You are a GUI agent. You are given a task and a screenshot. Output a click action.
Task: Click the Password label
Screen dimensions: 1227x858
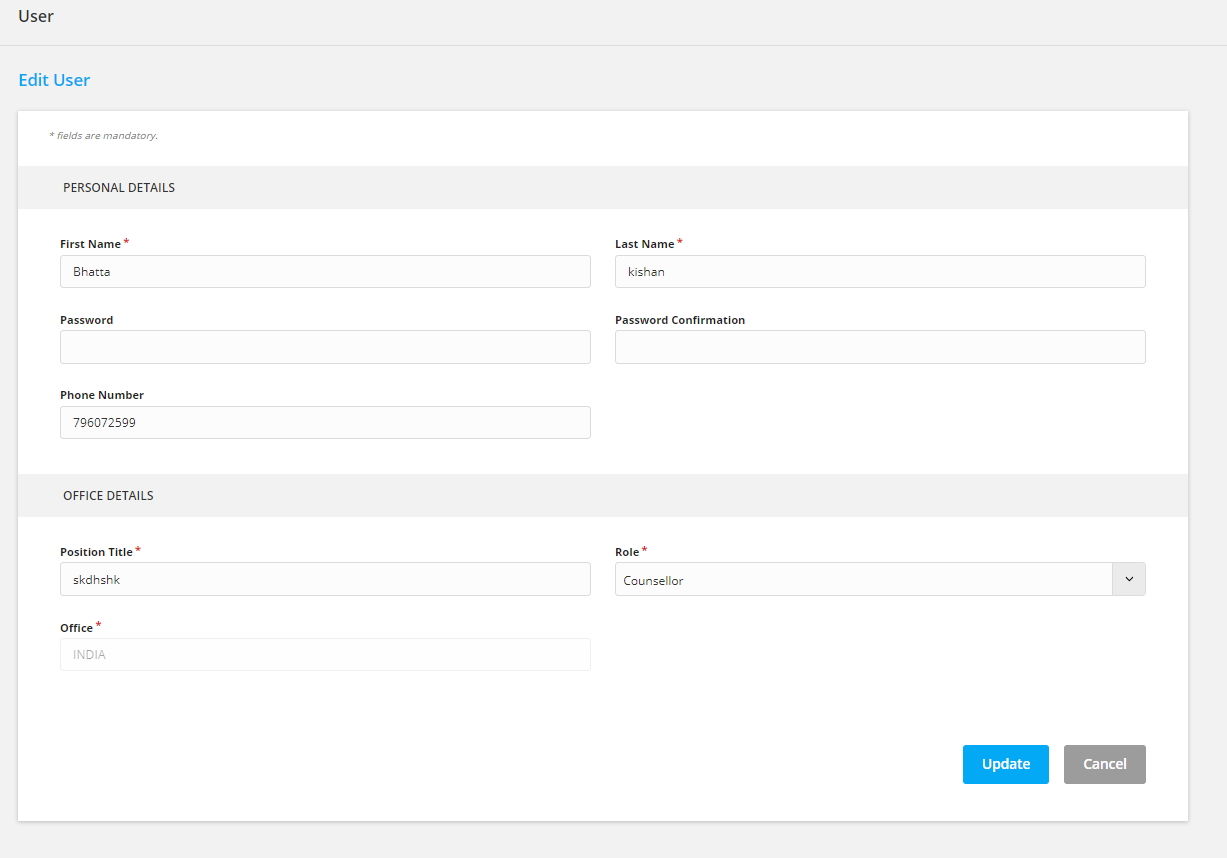click(87, 320)
